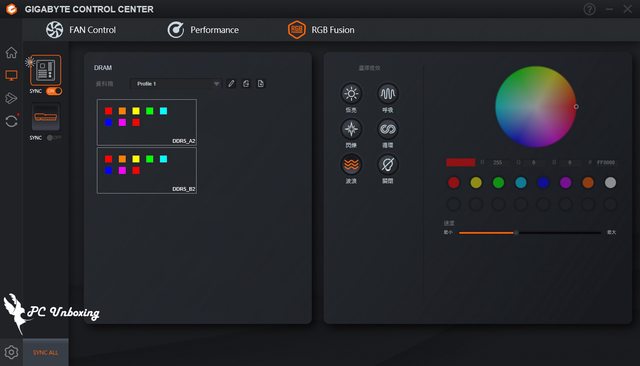Select the DDR5_A2 memory LED zone
Image resolution: width=640 pixels, height=366 pixels.
click(147, 122)
